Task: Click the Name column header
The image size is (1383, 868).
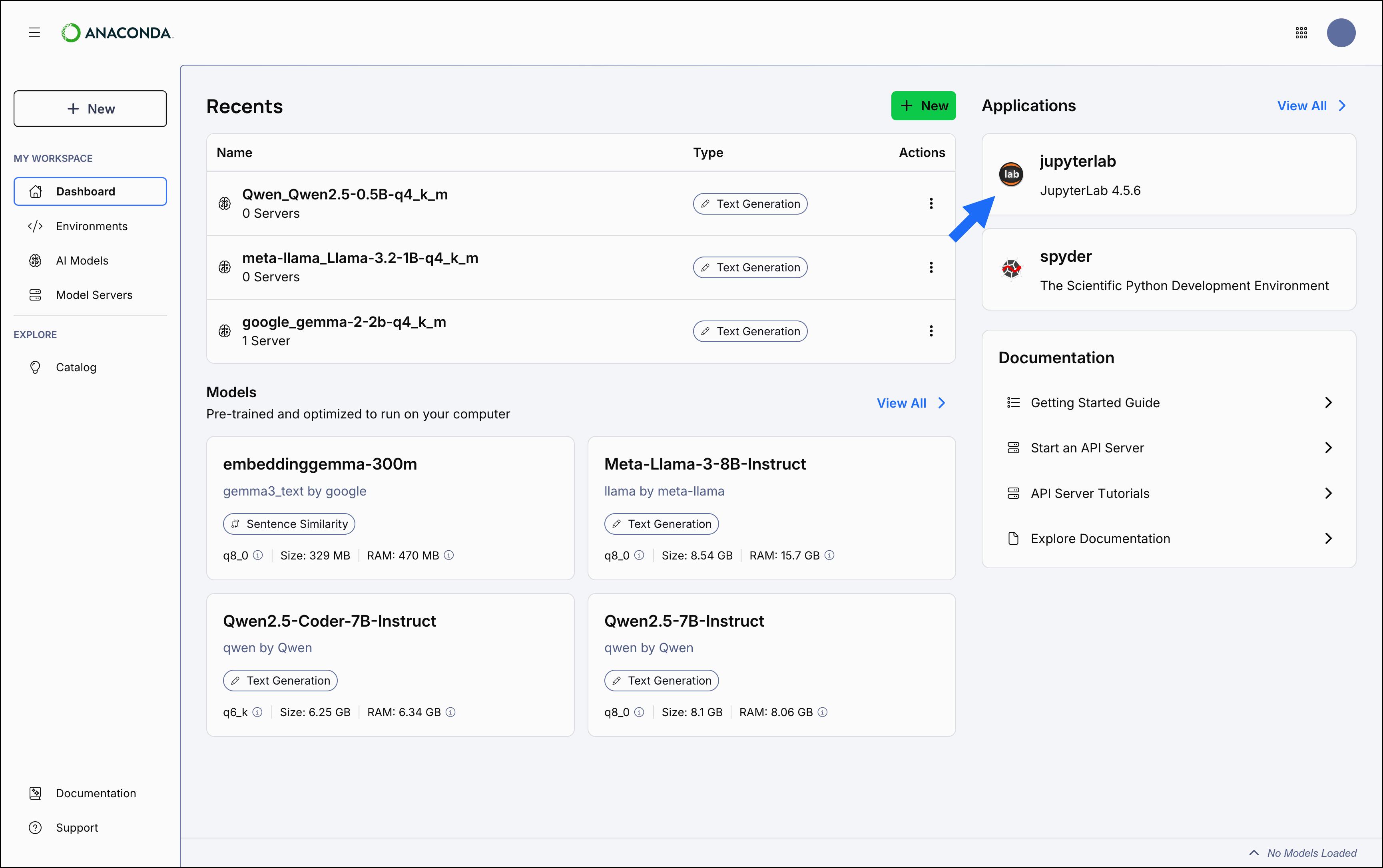Action: click(234, 152)
